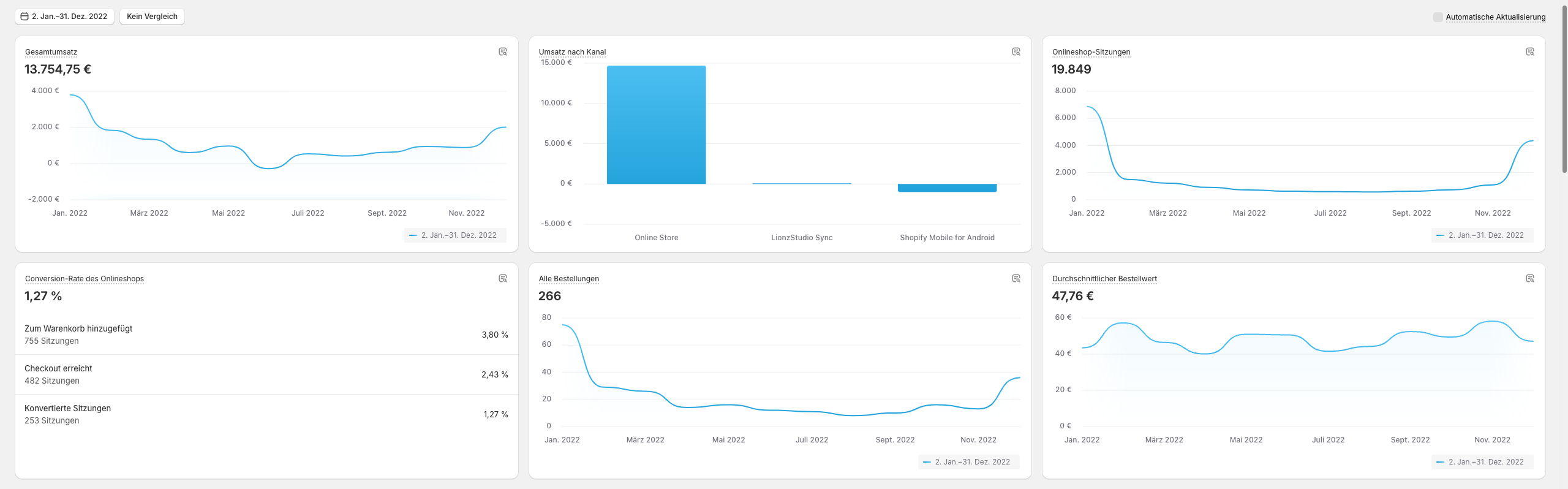Screen dimensions: 1568x489
Task: Open report icon on Conversion-Rate card
Action: (x=503, y=279)
